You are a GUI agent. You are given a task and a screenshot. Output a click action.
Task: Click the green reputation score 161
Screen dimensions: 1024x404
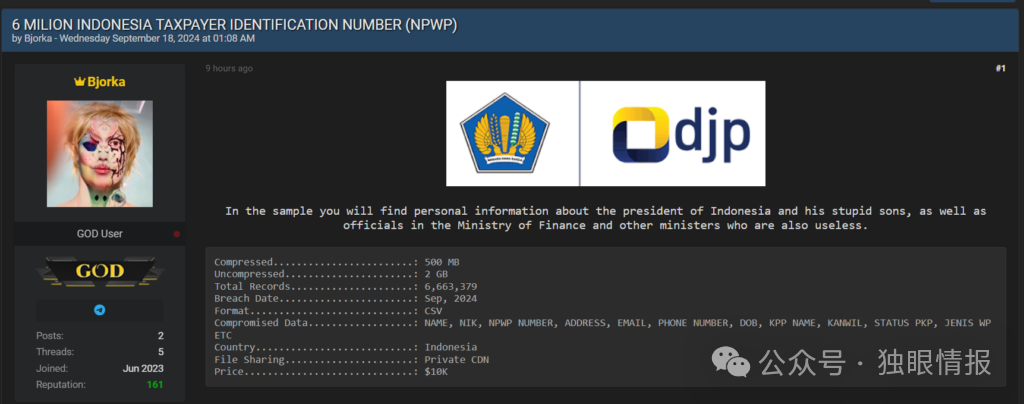click(x=155, y=384)
